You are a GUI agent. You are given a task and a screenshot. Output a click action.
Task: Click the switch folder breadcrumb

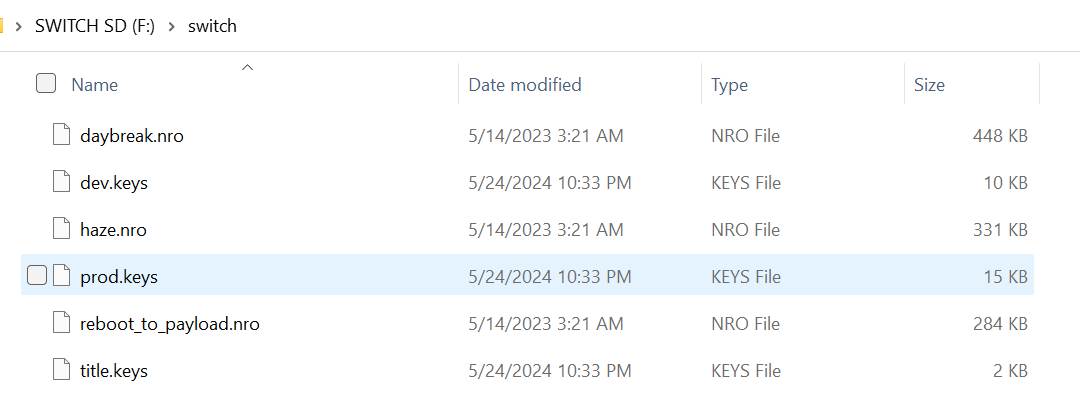(x=212, y=27)
